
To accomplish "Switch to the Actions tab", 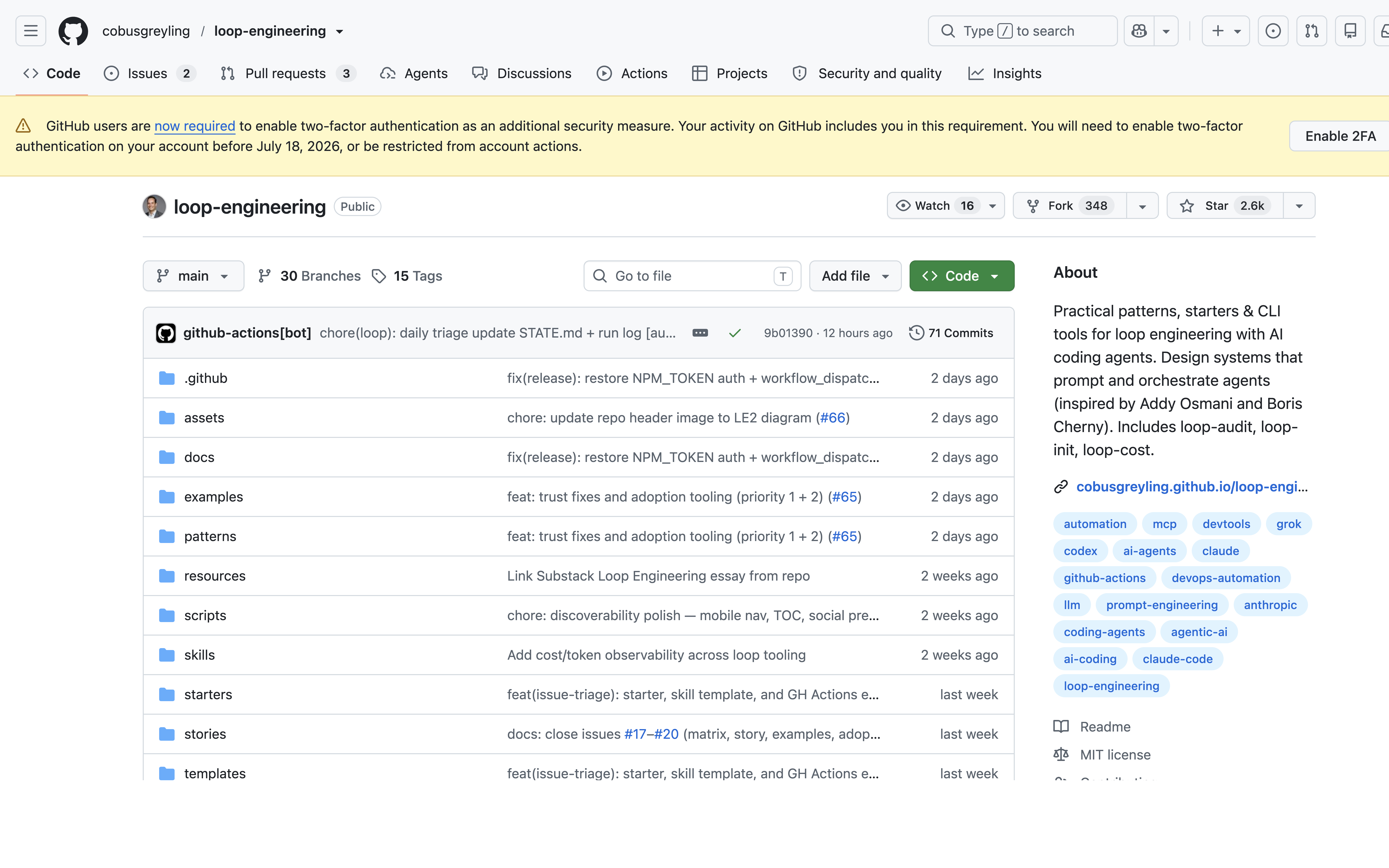I will coord(632,74).
